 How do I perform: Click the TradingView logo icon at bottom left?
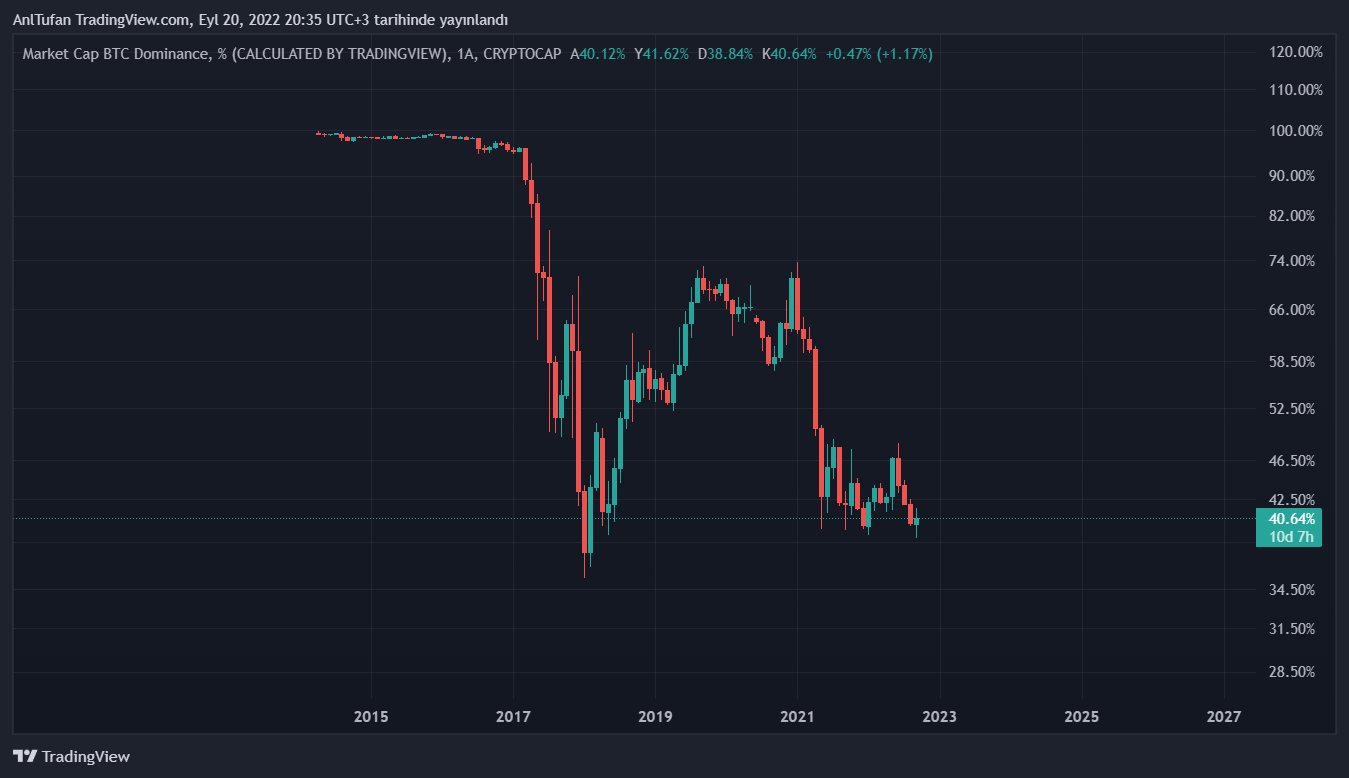25,757
